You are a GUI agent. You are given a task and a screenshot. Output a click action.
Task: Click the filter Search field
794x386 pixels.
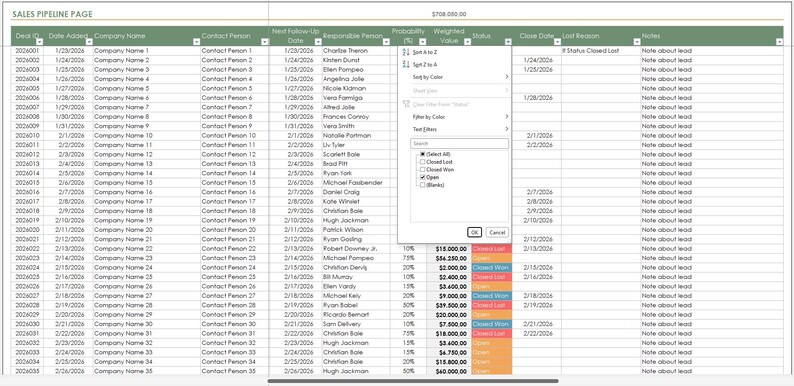point(459,144)
